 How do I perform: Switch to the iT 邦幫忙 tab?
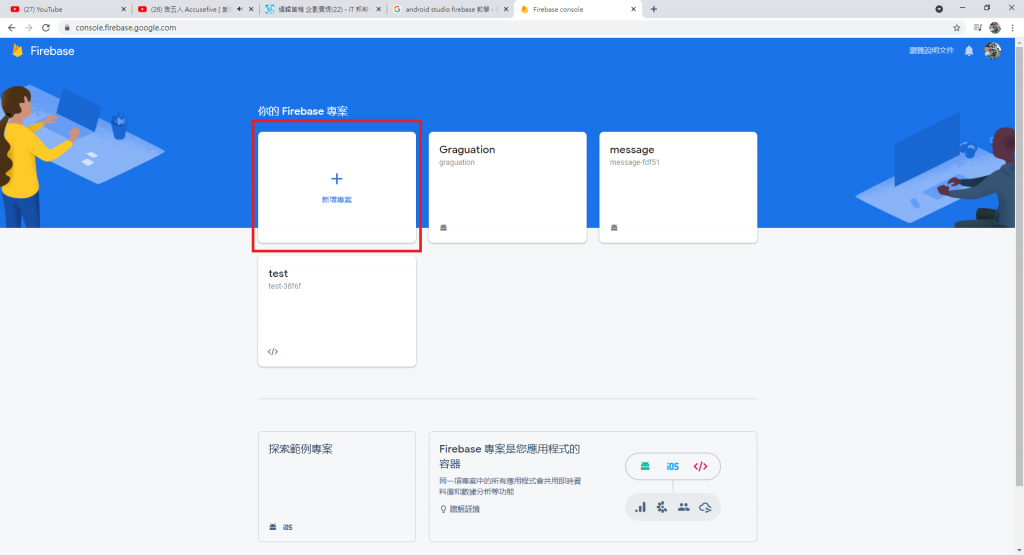coord(323,9)
